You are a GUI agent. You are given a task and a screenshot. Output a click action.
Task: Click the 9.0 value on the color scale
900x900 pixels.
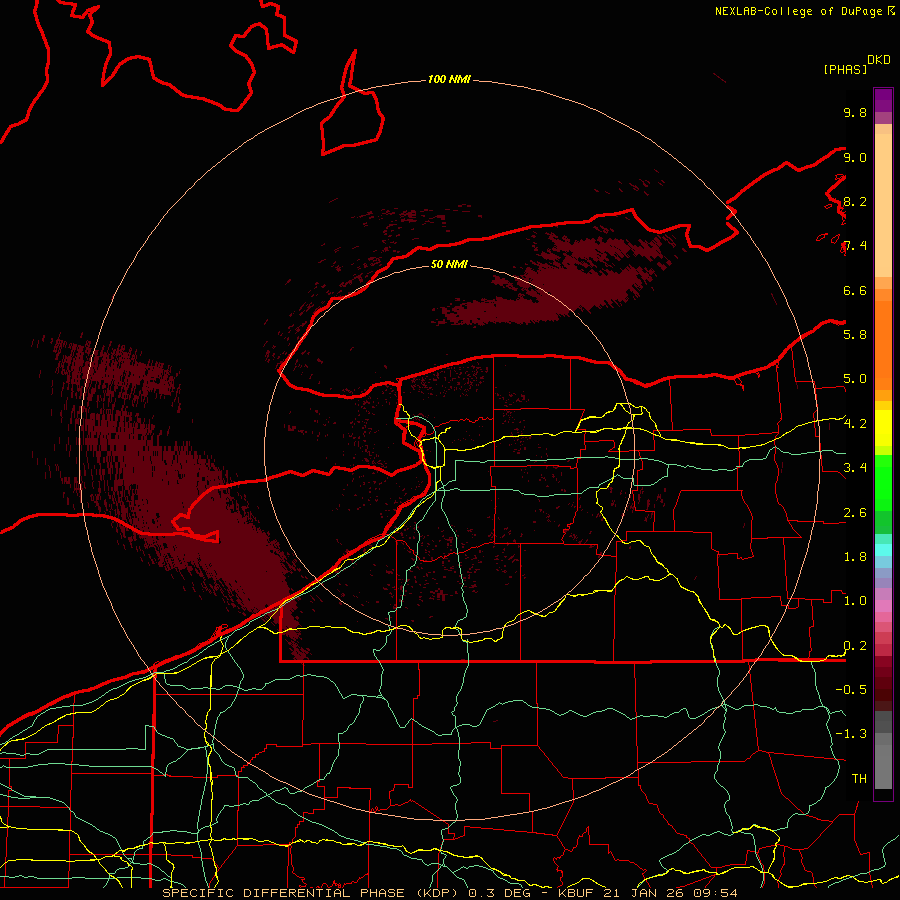tap(855, 157)
